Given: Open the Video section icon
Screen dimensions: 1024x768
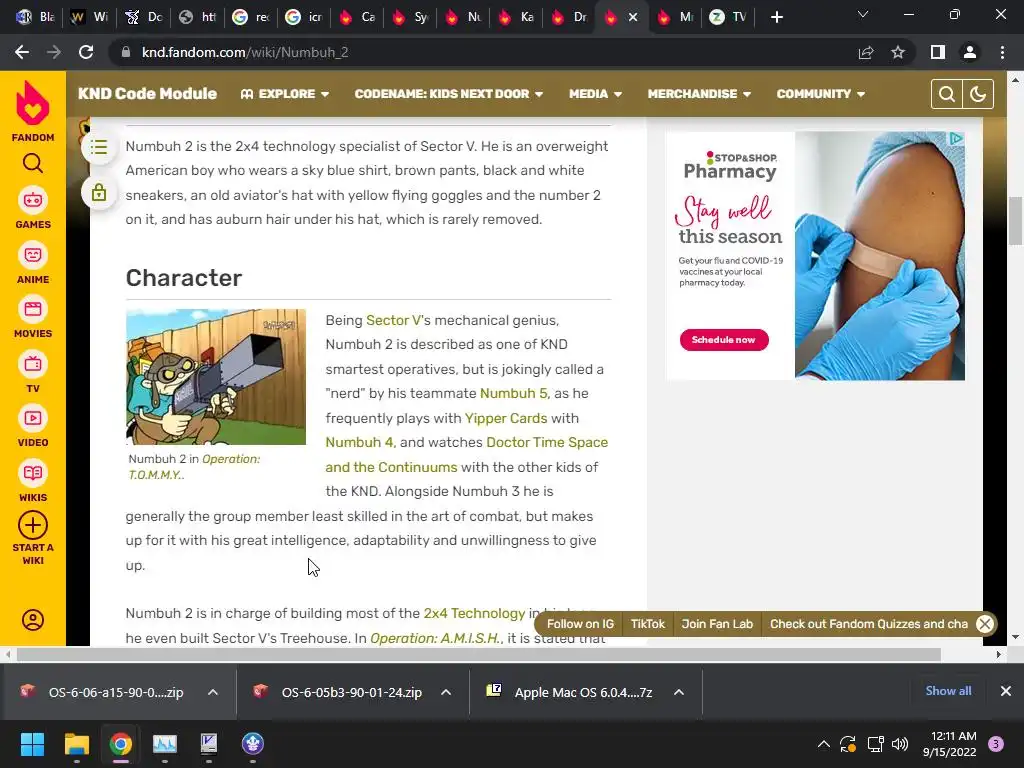Looking at the screenshot, I should (x=33, y=418).
